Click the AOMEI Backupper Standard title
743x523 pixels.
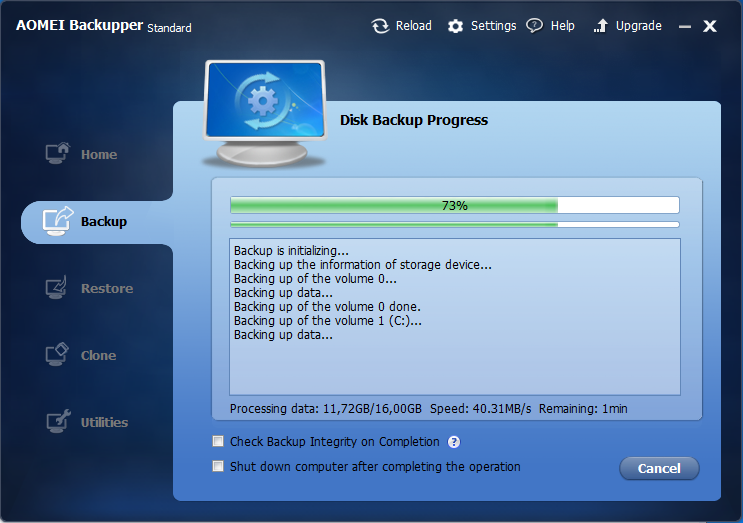pyautogui.click(x=104, y=26)
